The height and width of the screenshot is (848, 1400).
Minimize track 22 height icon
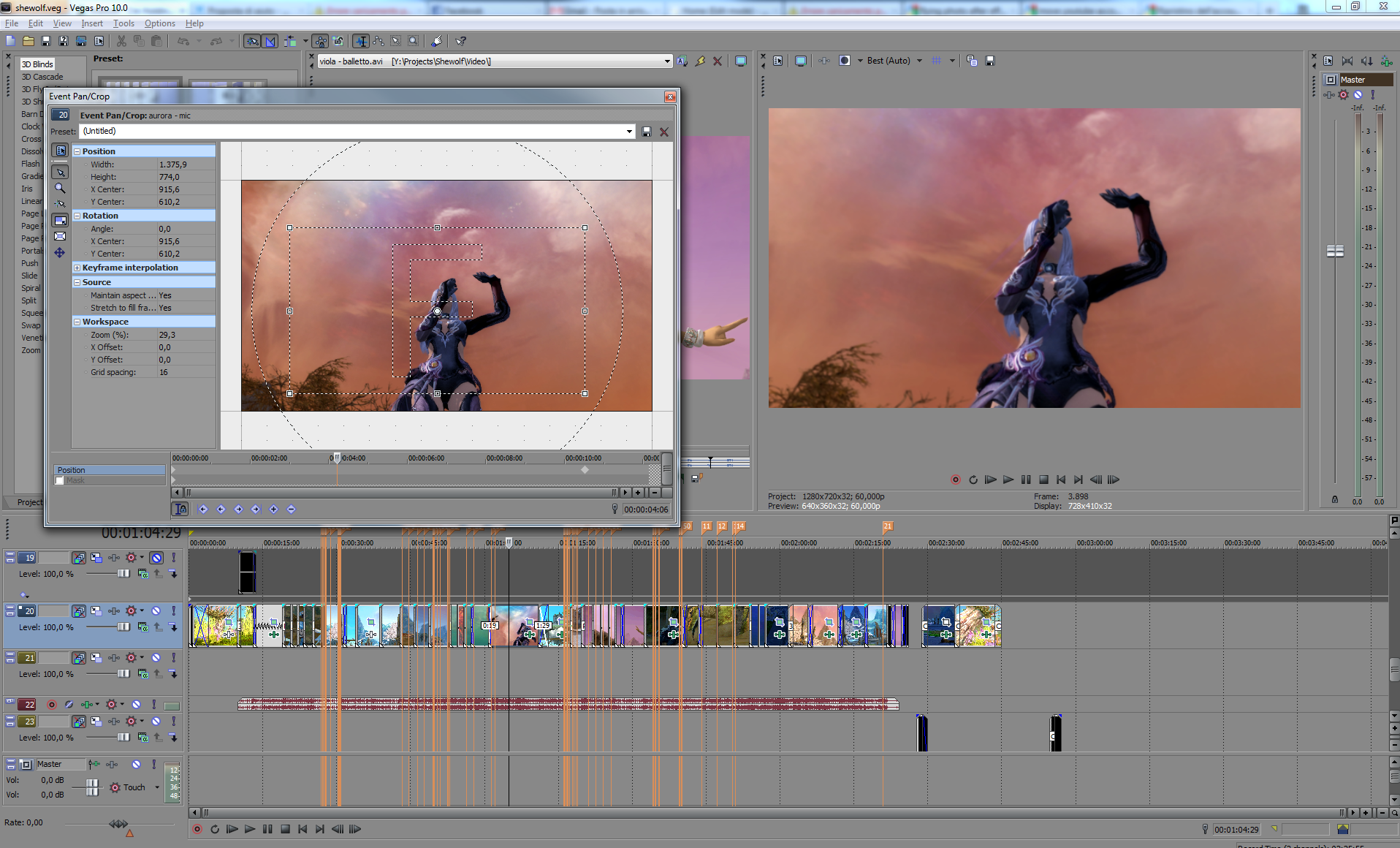(10, 701)
